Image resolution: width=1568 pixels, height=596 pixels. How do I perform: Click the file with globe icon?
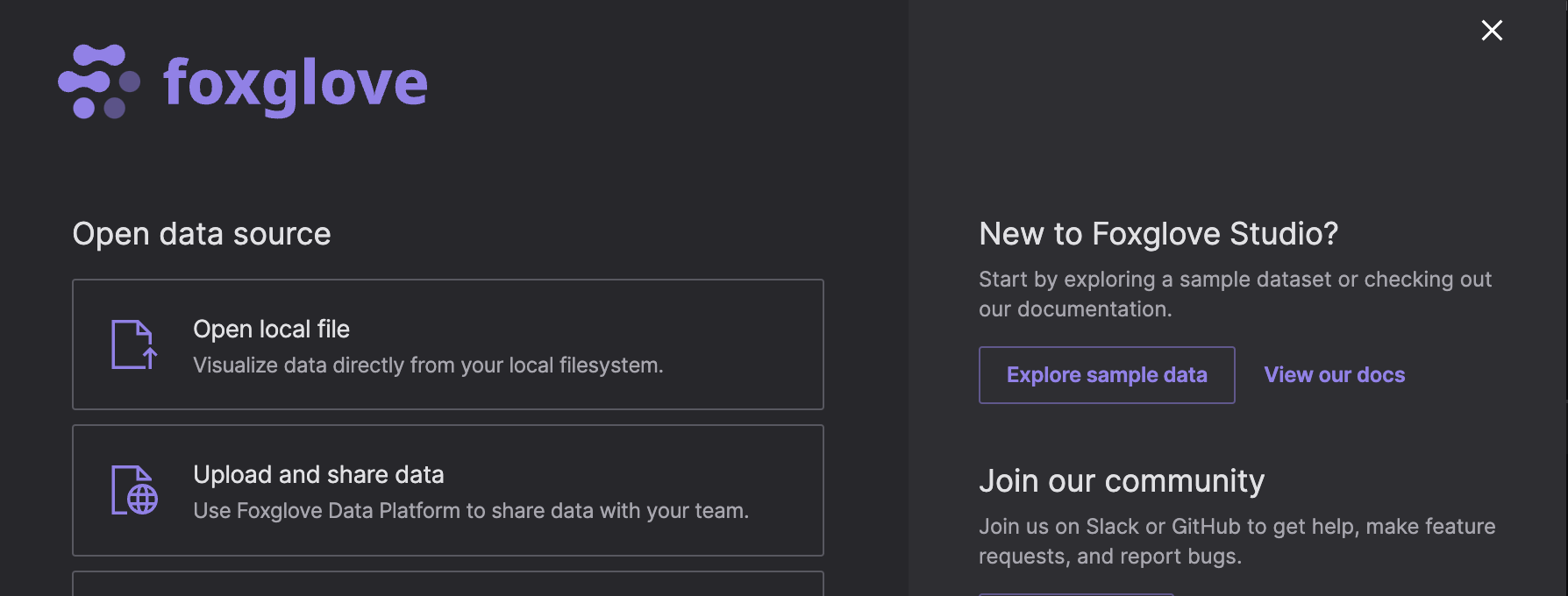(134, 491)
